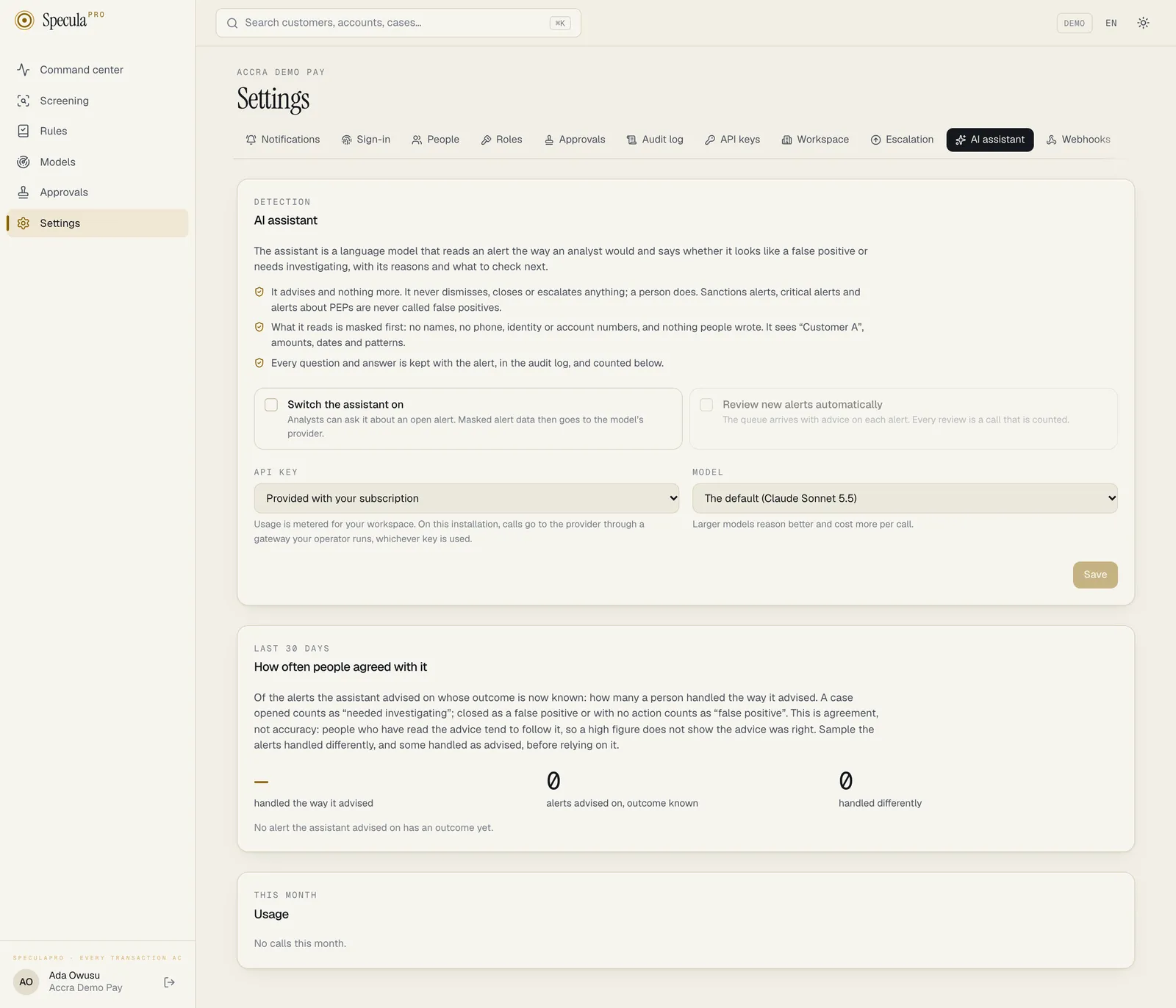
Task: Go to Screening in the sidebar
Action: tap(98, 101)
